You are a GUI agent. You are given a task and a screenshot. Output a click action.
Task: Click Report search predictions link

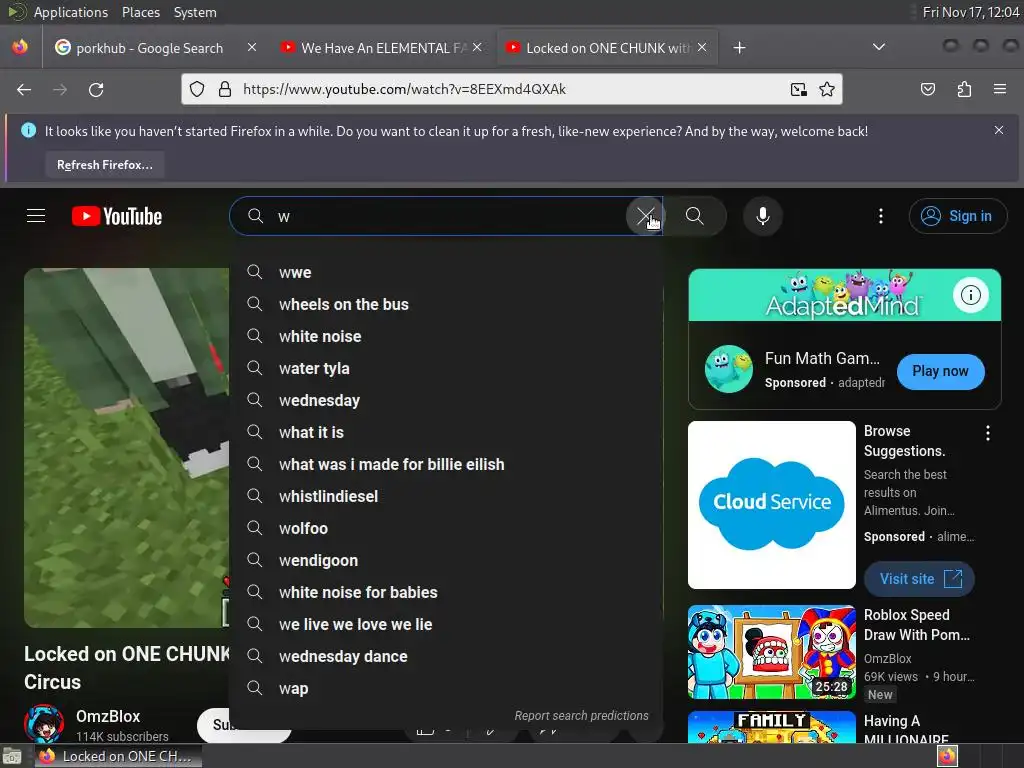coord(581,716)
